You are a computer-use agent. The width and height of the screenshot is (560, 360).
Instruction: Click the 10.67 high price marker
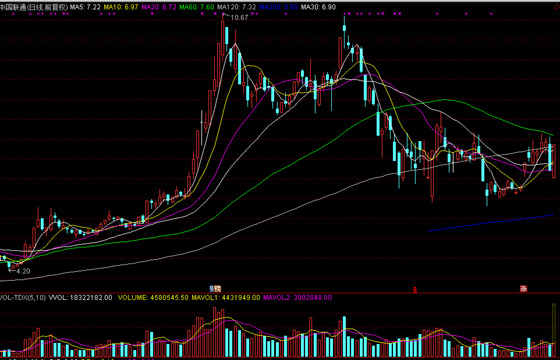(x=239, y=17)
